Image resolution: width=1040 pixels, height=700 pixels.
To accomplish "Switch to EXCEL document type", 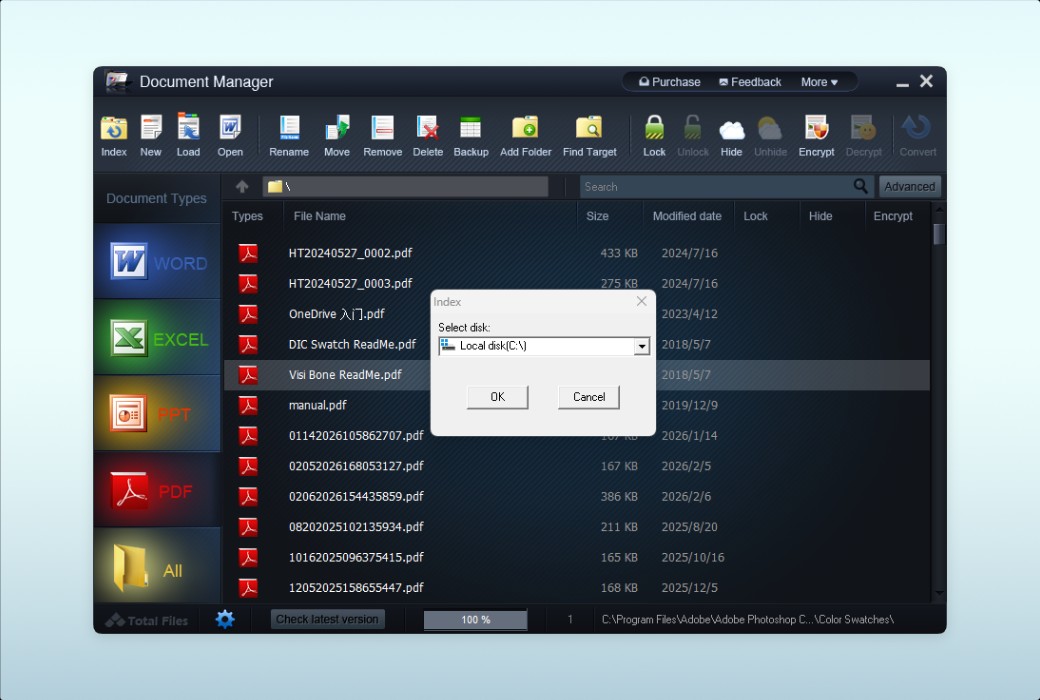I will coord(157,338).
